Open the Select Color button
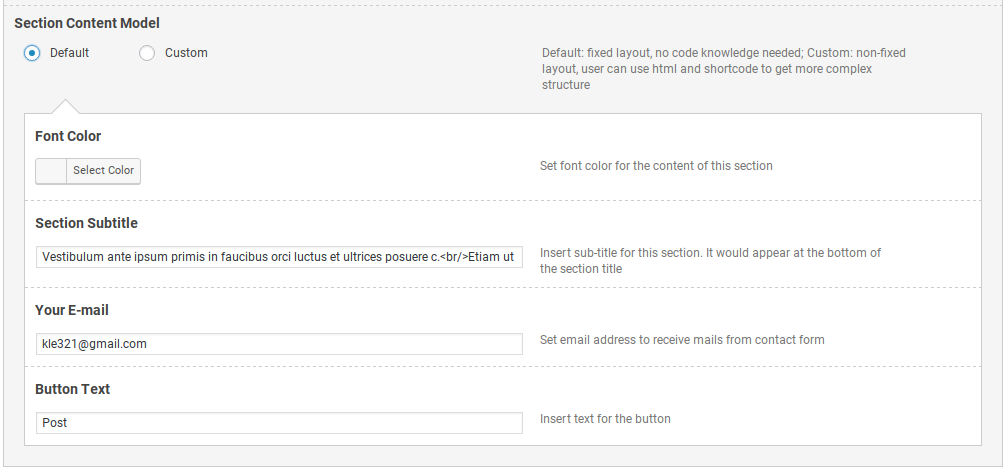This screenshot has height=470, width=1006. [x=103, y=171]
